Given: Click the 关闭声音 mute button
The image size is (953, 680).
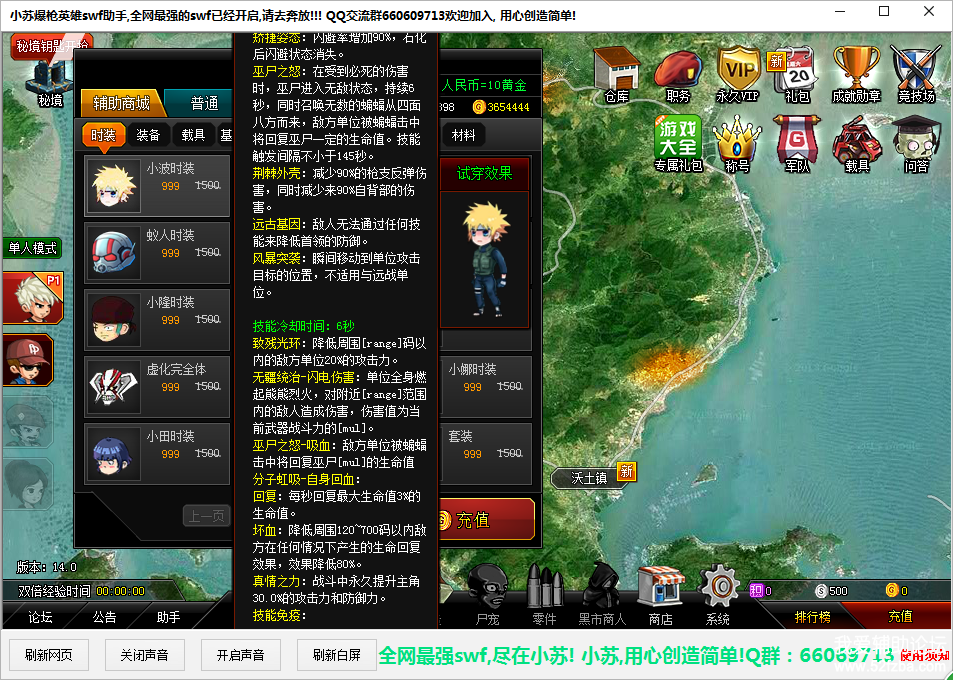Looking at the screenshot, I should tap(145, 655).
